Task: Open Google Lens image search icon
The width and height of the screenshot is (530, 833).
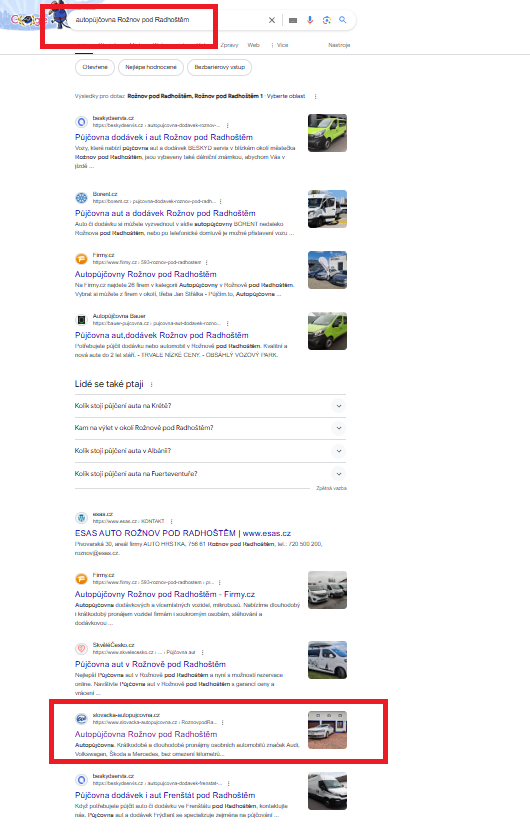Action: [327, 20]
